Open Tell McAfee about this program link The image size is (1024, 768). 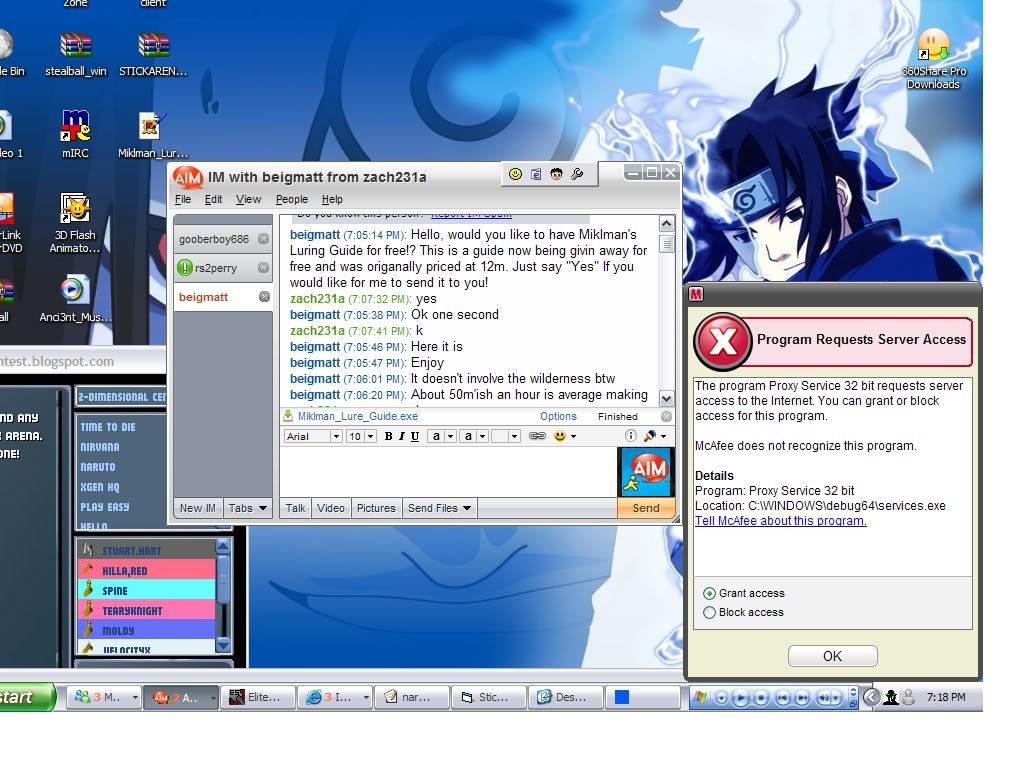click(x=780, y=521)
